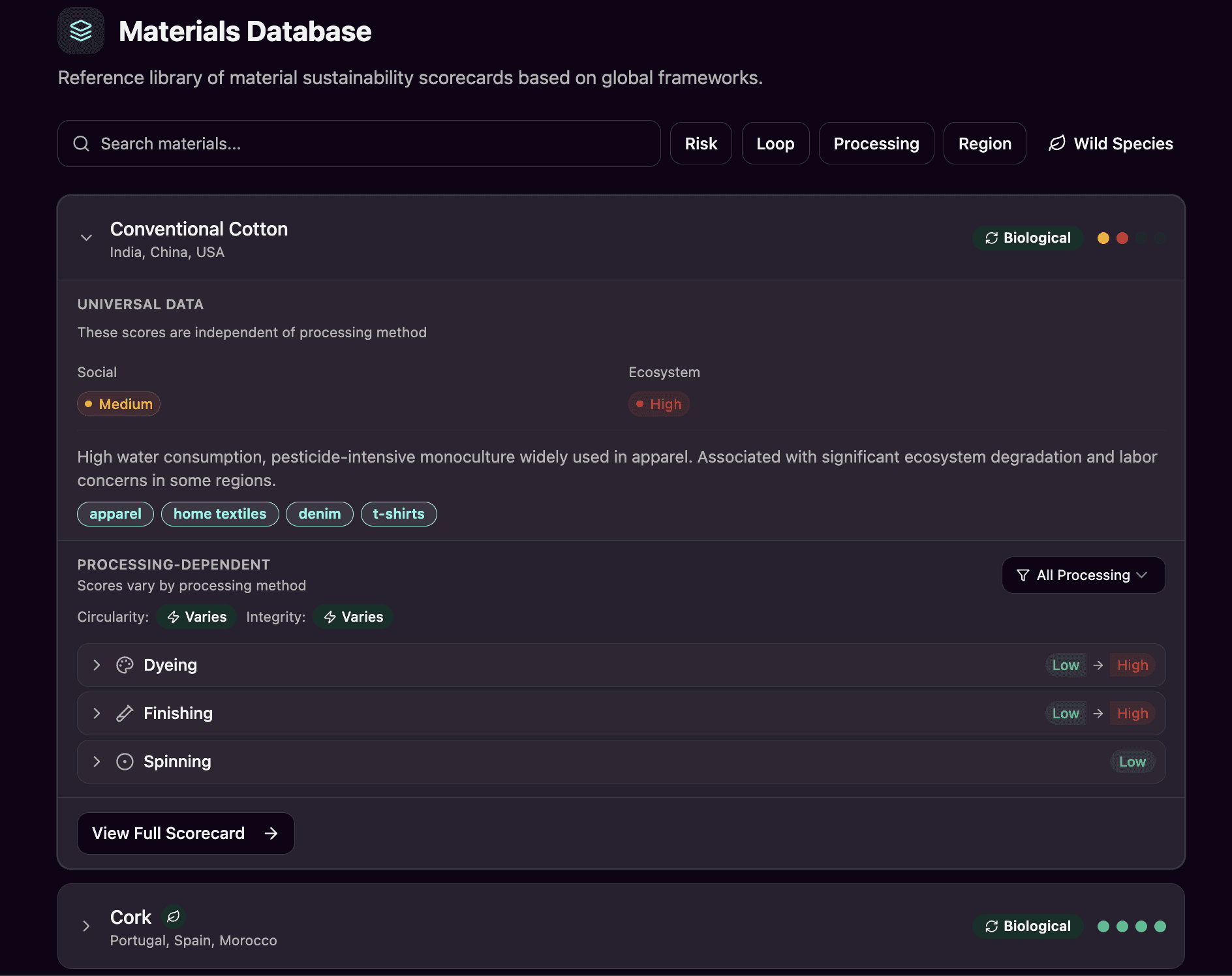Open the All Processing dropdown
The height and width of the screenshot is (976, 1232).
pos(1083,575)
